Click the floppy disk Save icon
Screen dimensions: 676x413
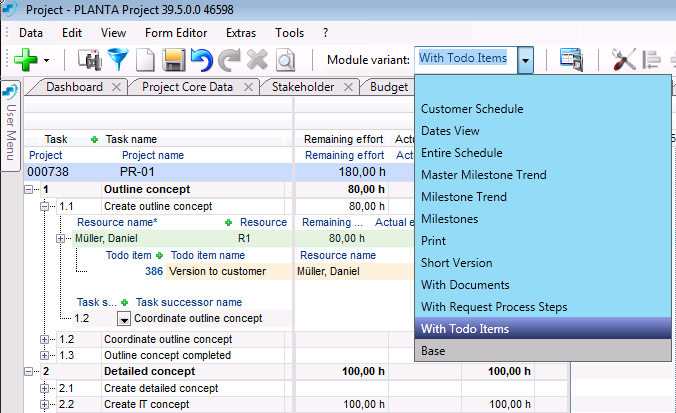coord(174,60)
